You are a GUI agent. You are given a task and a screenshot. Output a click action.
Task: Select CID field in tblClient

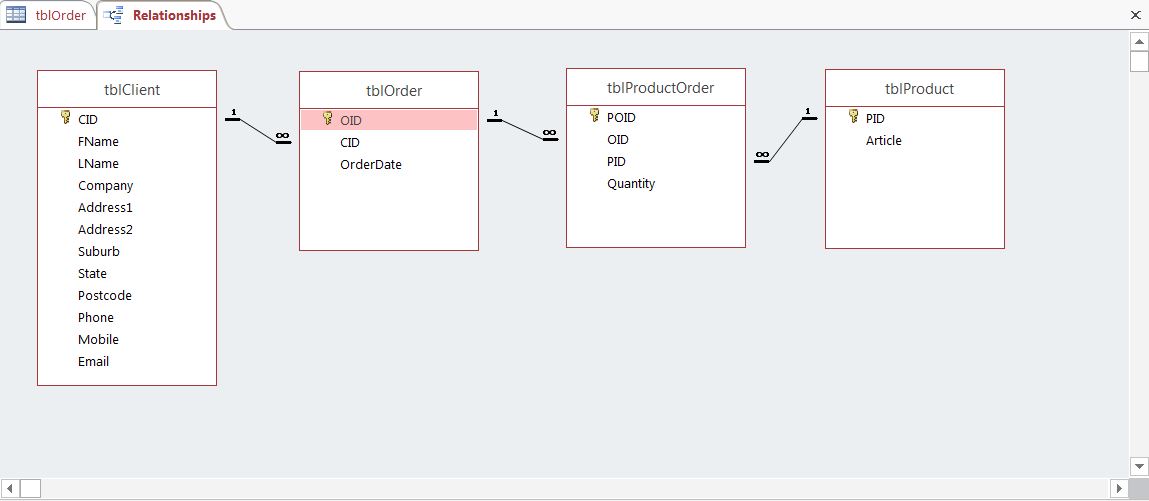pos(87,119)
